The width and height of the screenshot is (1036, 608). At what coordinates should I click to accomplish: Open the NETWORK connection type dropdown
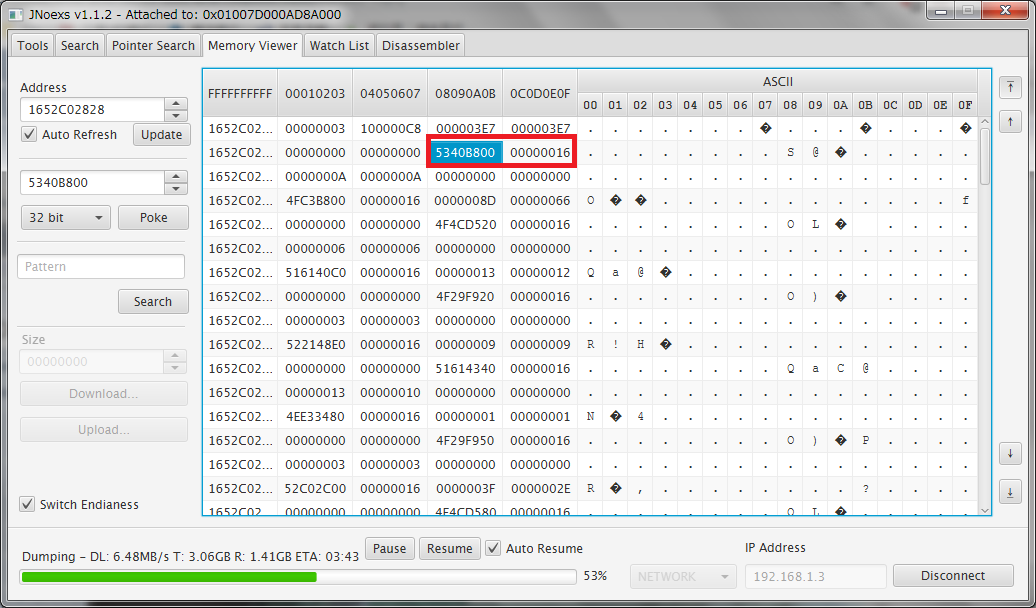click(683, 576)
